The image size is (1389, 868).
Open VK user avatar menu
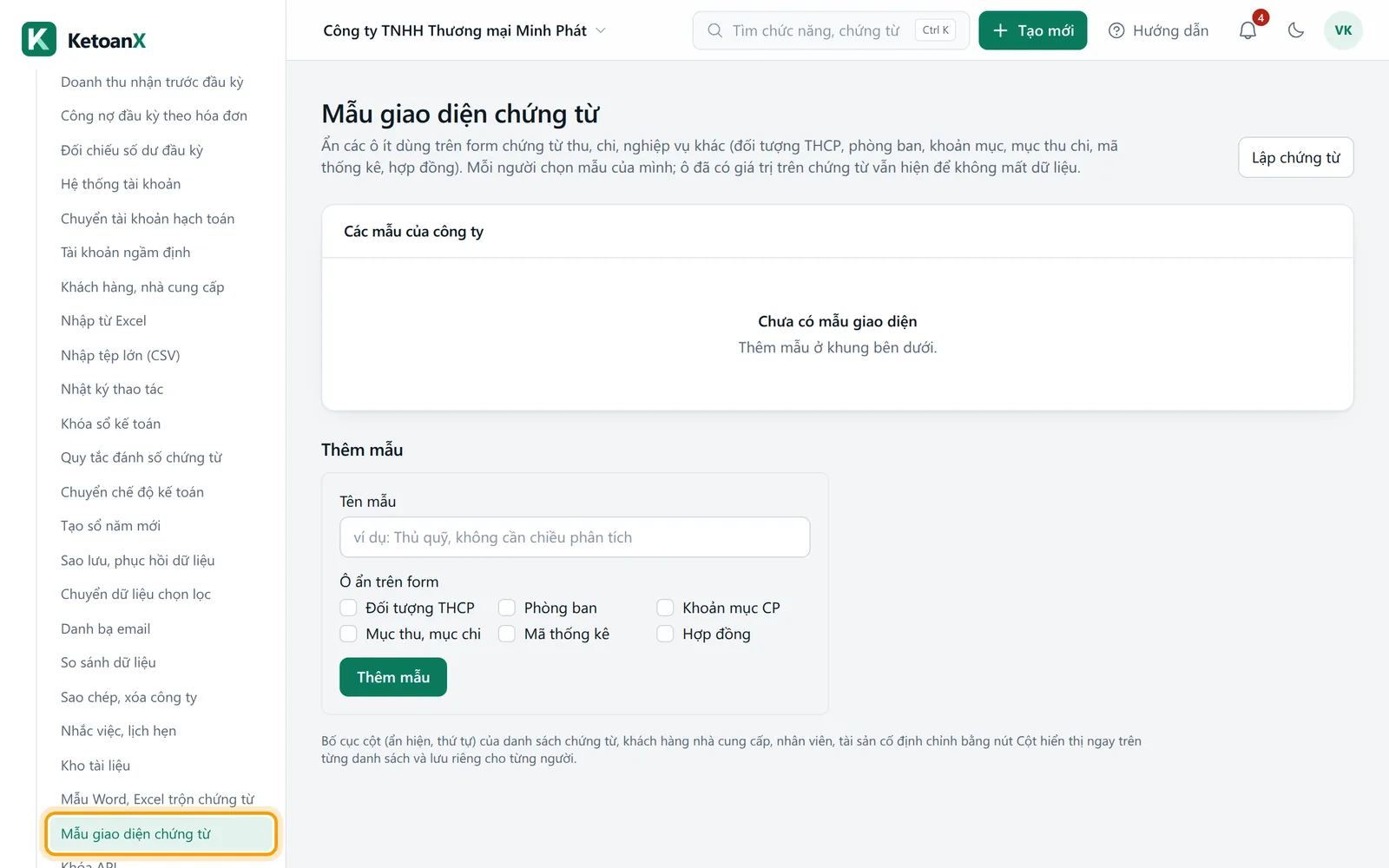(1343, 30)
